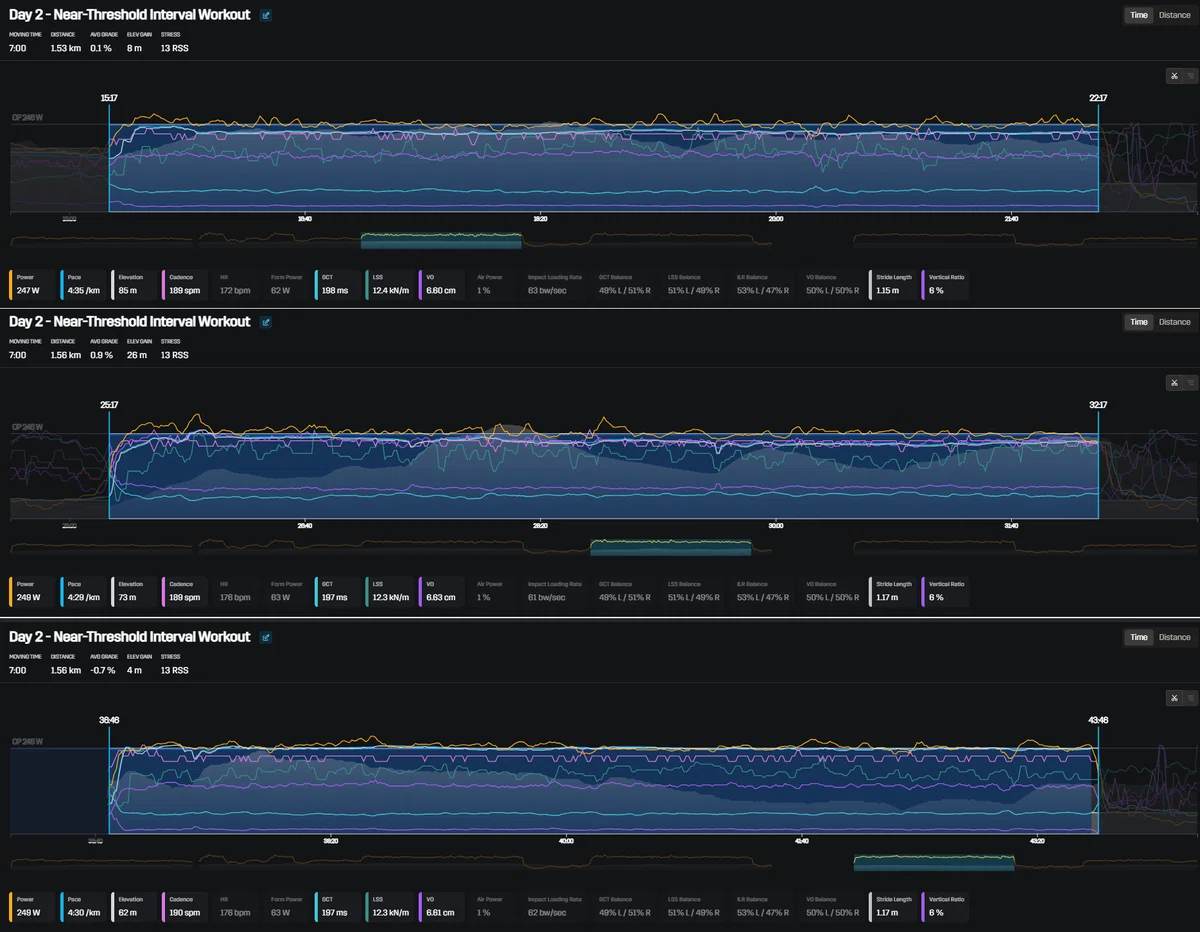Select Distance tab in the 0.9 % grade panel
The image size is (1200, 932).
tap(1174, 322)
